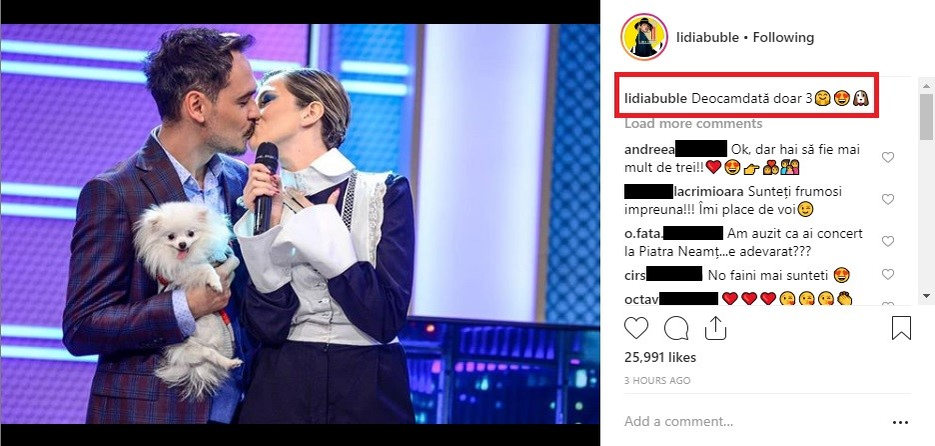Screen dimensions: 935x446
Task: Like the 'No faini mai sunteti' comment
Action: point(888,274)
